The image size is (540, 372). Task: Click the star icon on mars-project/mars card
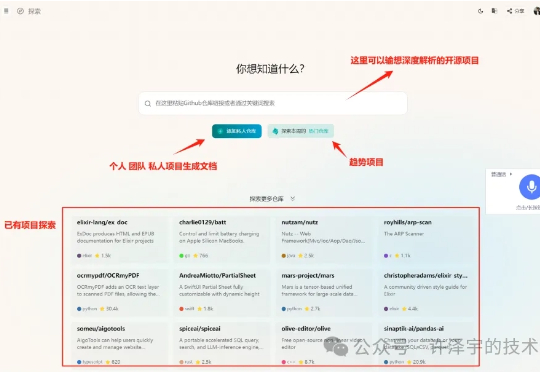(307, 309)
